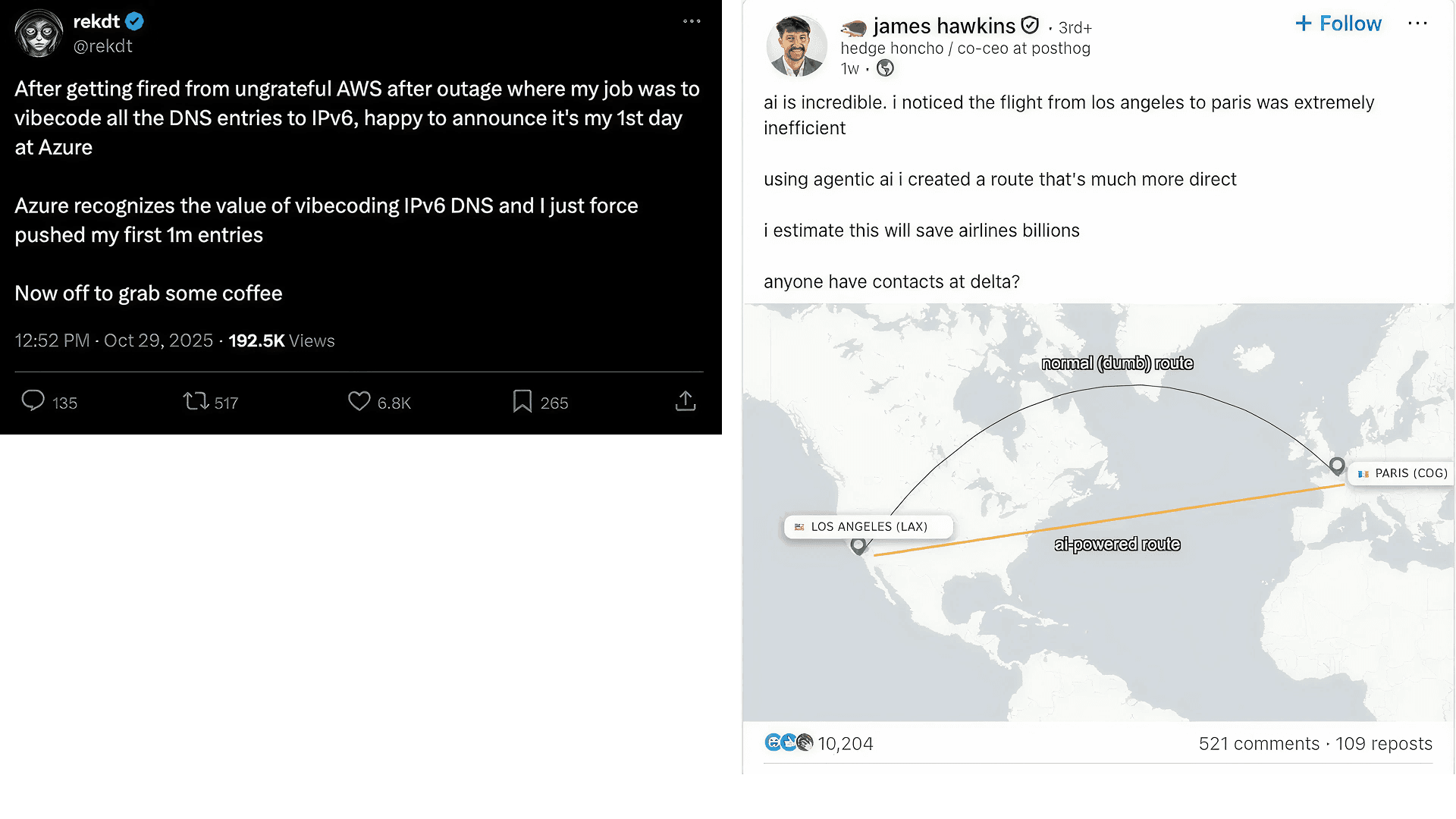This screenshot has width=1456, height=819.
Task: Click the LinkedIn verification shield icon
Action: [1030, 26]
